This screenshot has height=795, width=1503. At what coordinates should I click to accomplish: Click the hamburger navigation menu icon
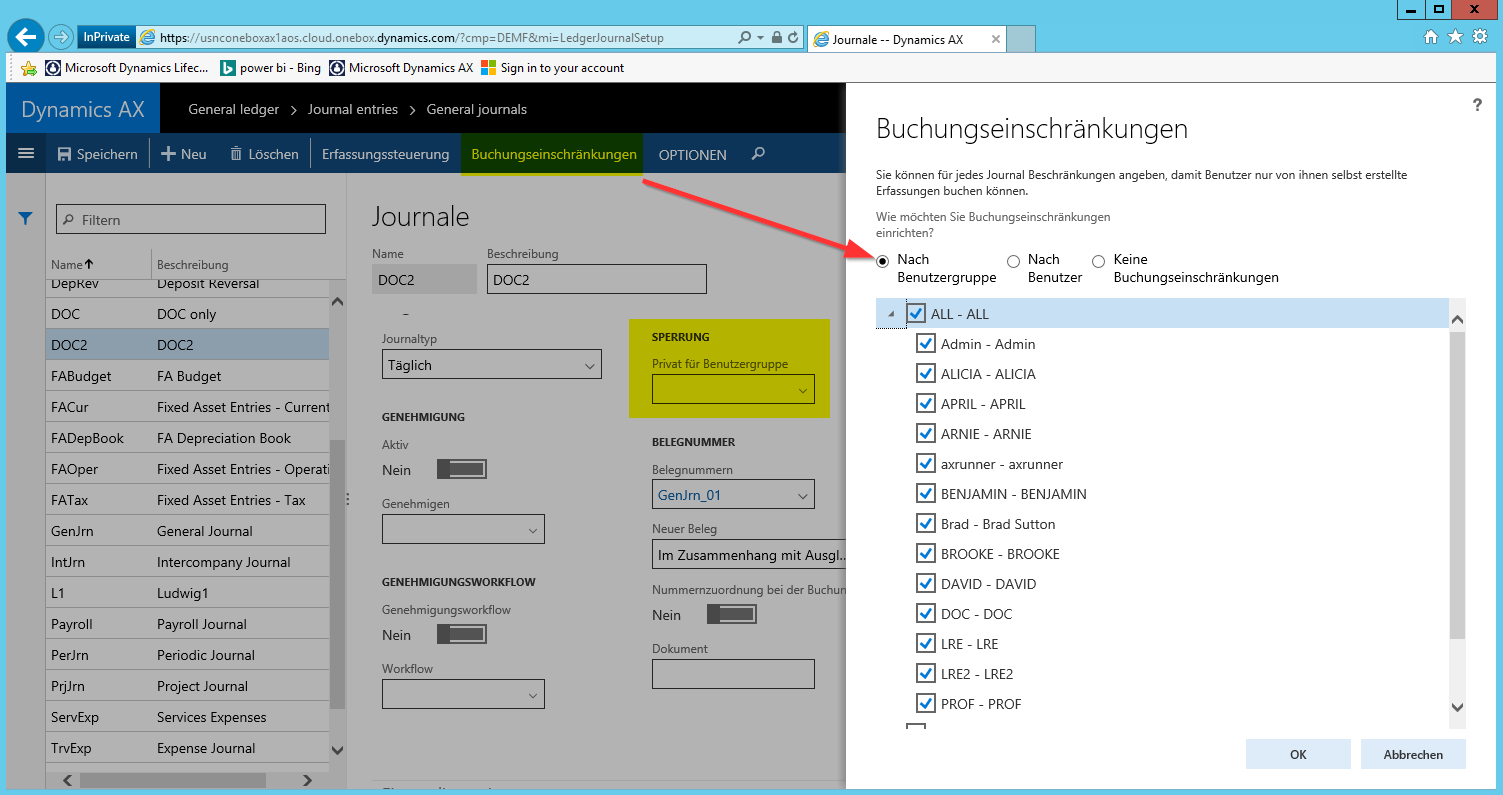(x=26, y=154)
